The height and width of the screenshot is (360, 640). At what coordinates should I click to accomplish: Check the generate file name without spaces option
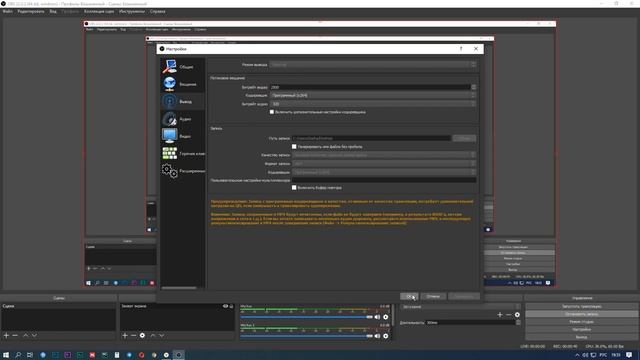294,147
